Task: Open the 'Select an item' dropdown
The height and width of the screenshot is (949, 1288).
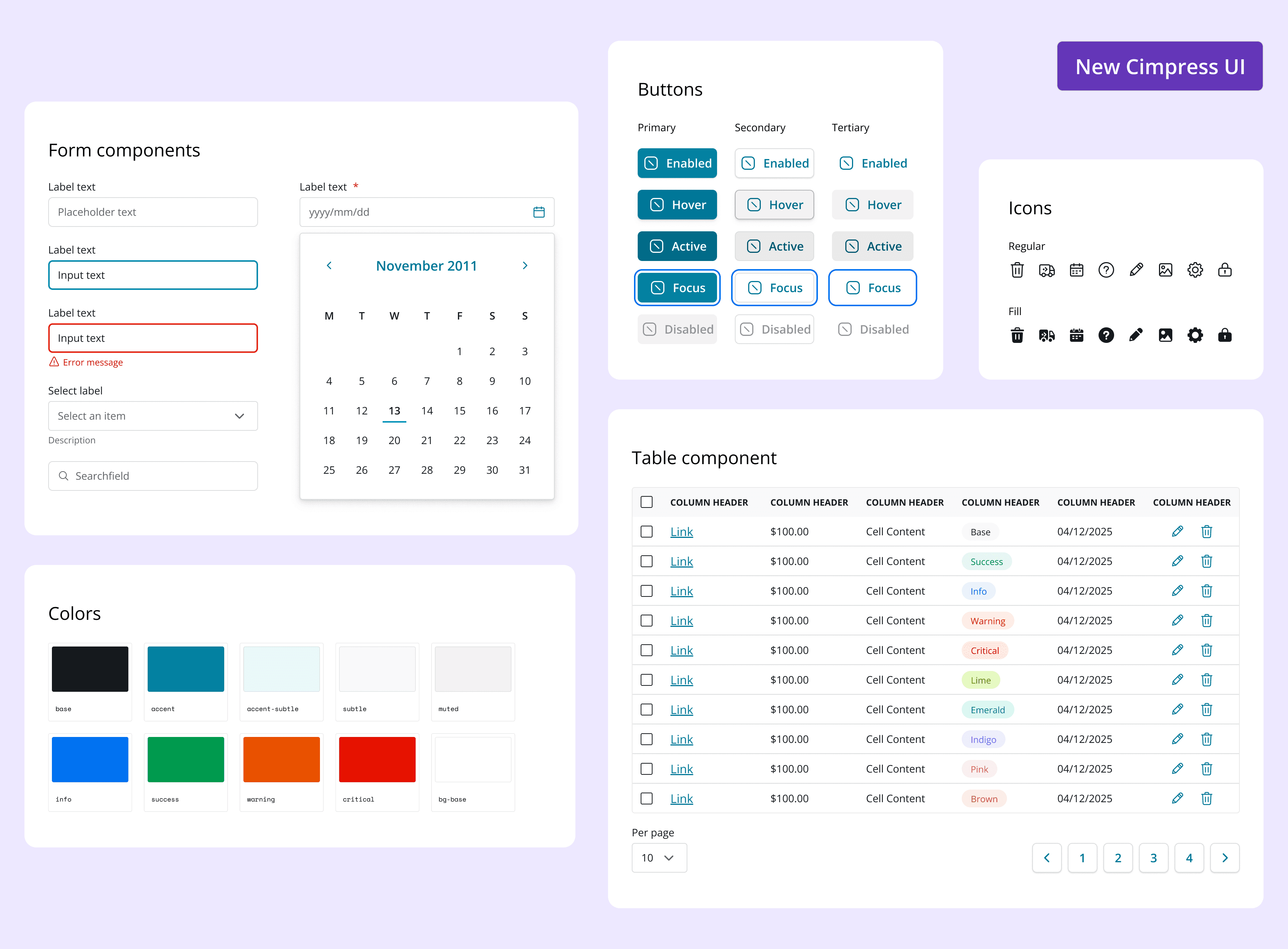Action: pos(153,416)
